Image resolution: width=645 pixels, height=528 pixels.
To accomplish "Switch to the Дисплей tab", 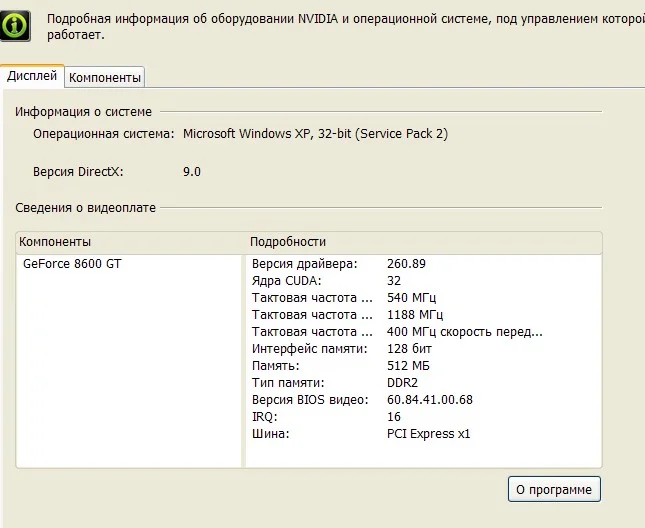I will [32, 76].
